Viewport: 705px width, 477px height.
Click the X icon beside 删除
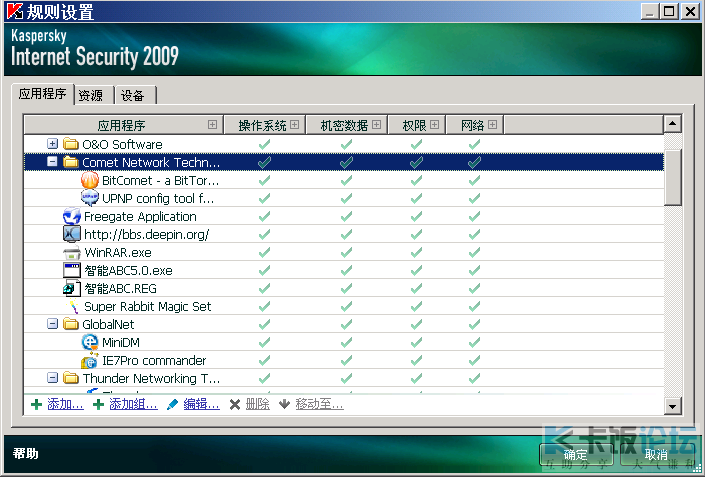235,405
